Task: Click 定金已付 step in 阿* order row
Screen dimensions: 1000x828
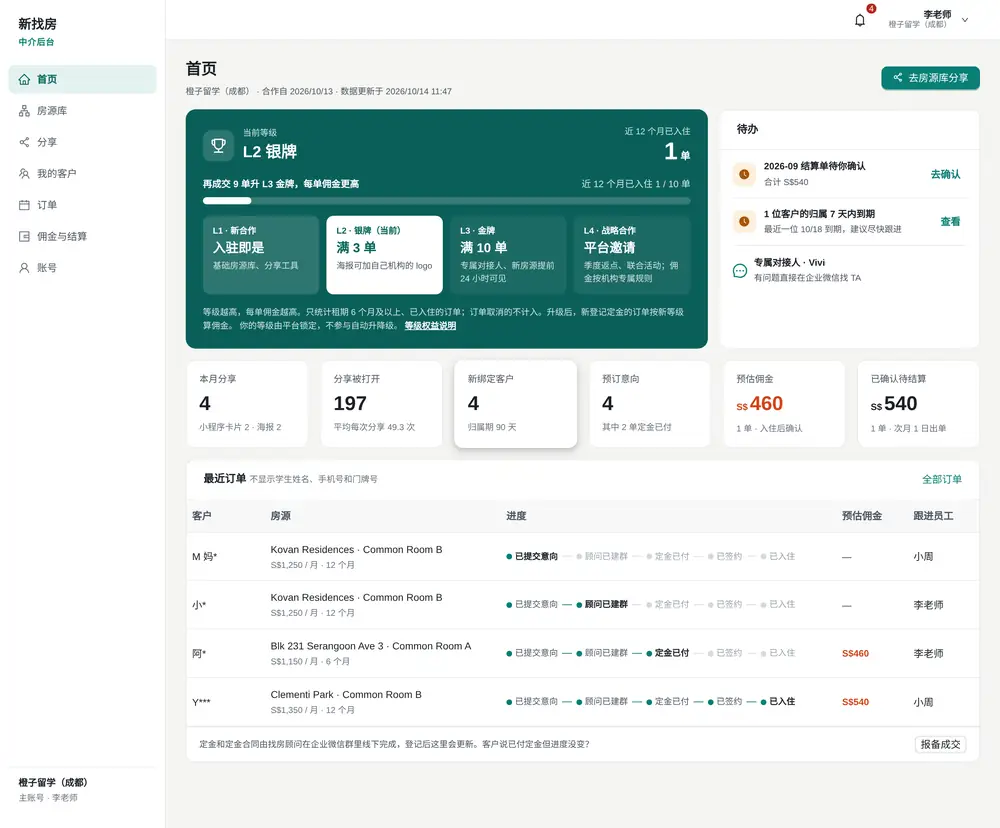Action: click(x=668, y=653)
